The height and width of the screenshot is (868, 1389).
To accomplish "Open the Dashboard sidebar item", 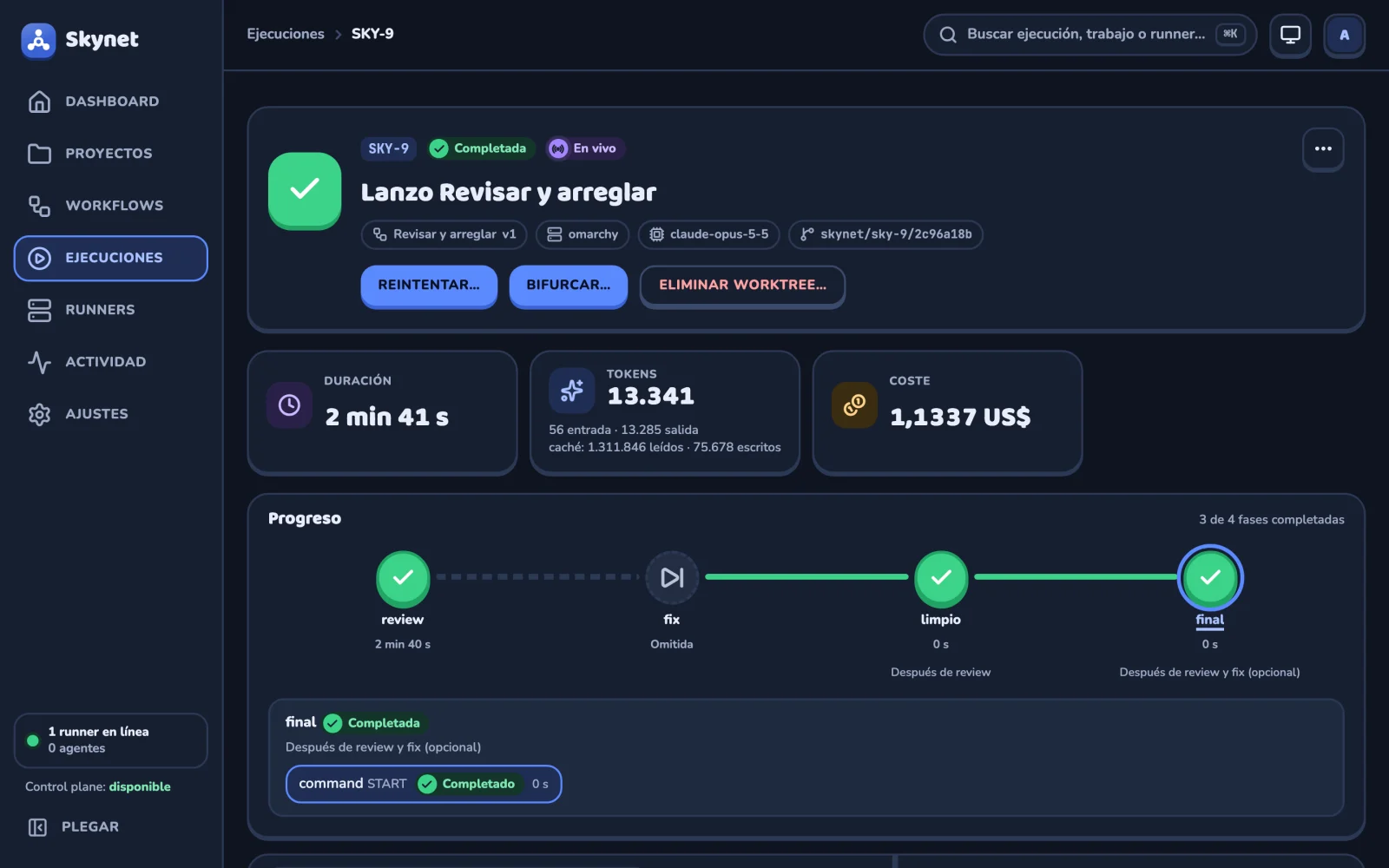I will [x=111, y=102].
